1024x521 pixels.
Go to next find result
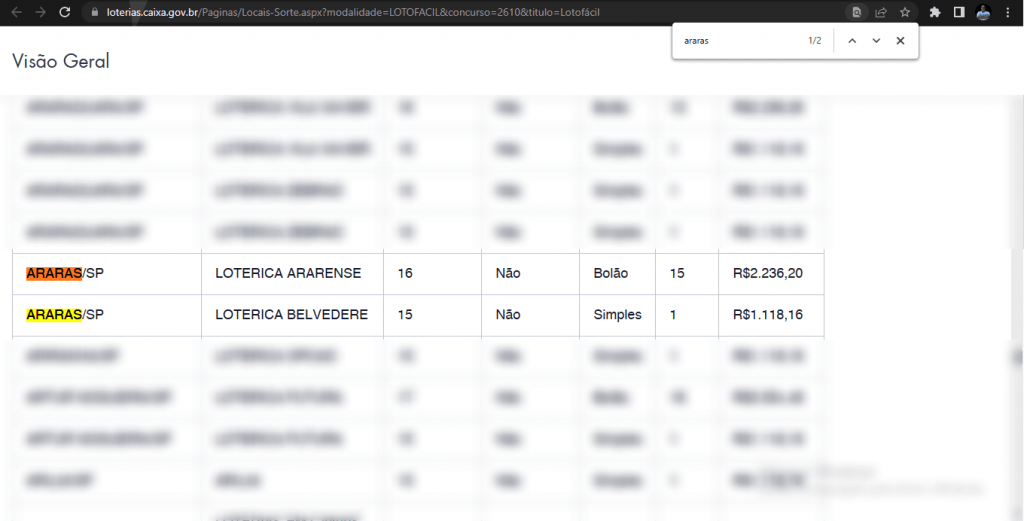click(x=876, y=41)
